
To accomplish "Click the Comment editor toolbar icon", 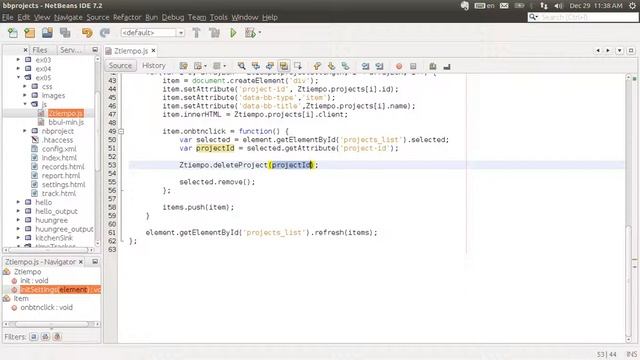I will 433,66.
